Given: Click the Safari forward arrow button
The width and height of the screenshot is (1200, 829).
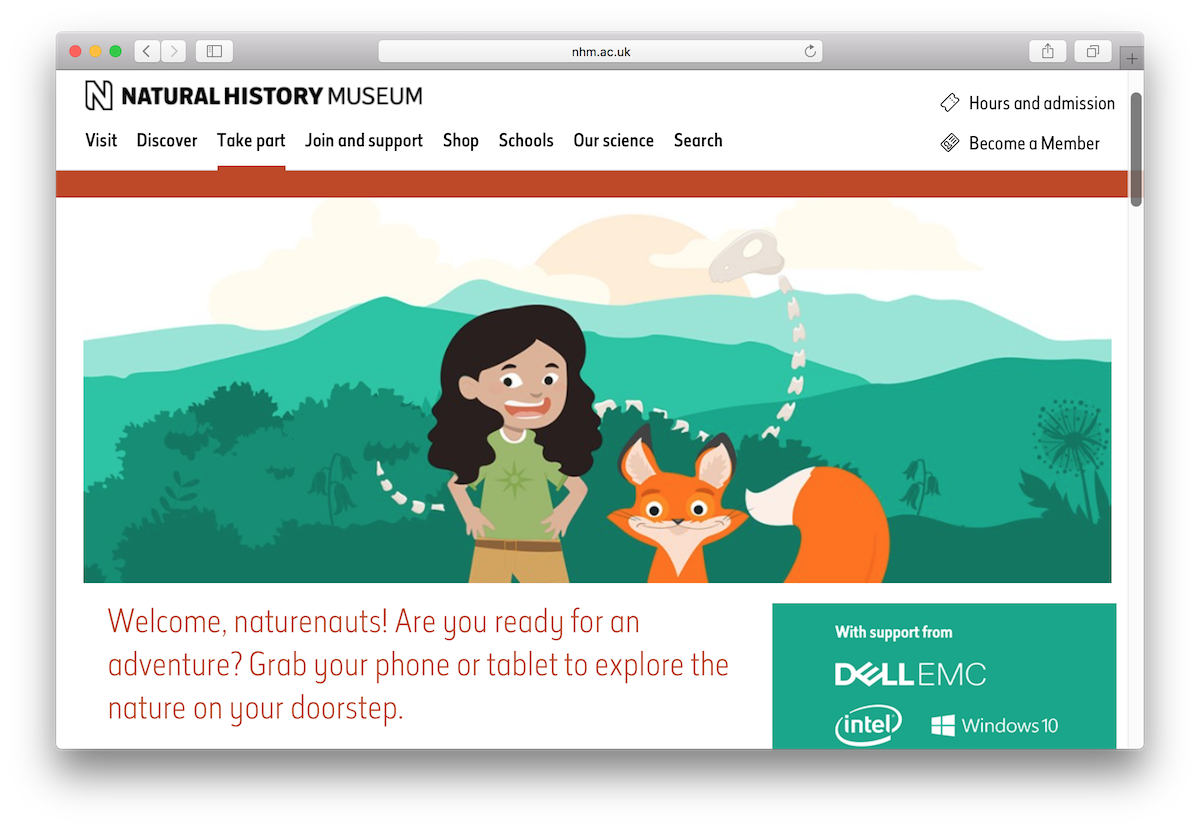Looking at the screenshot, I should 173,51.
